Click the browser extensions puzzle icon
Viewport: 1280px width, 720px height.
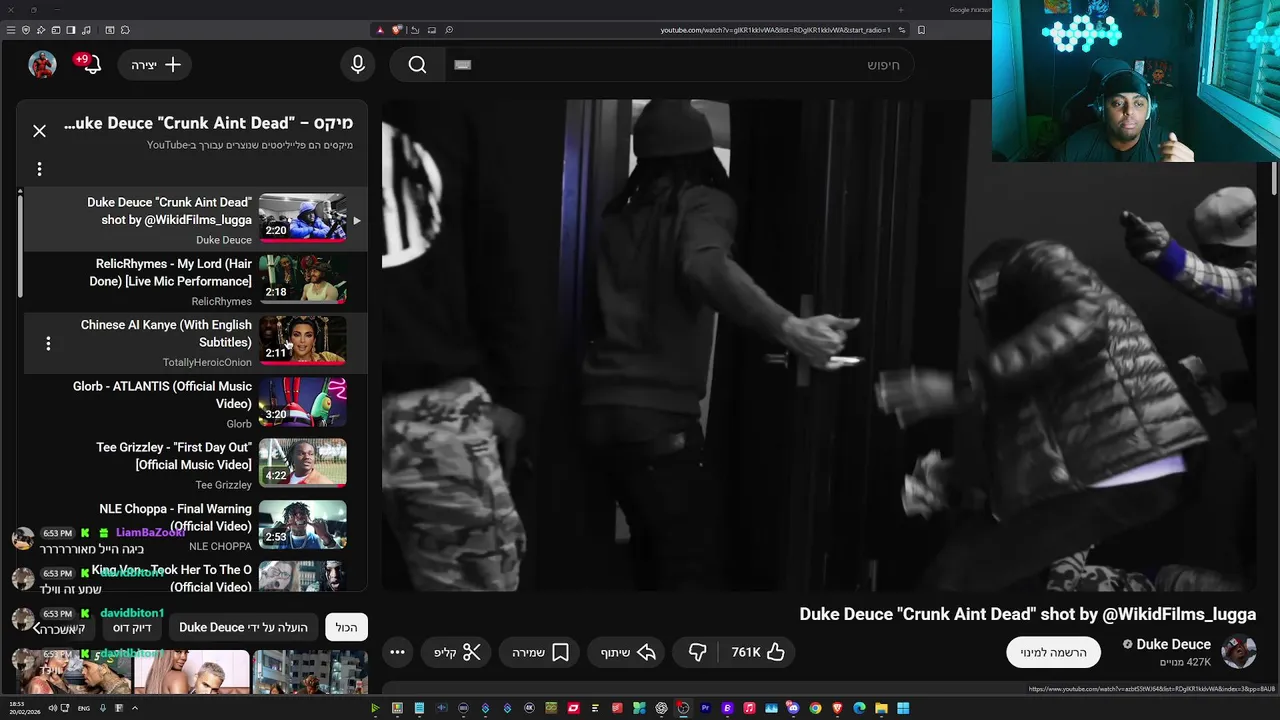pyautogui.click(x=125, y=30)
